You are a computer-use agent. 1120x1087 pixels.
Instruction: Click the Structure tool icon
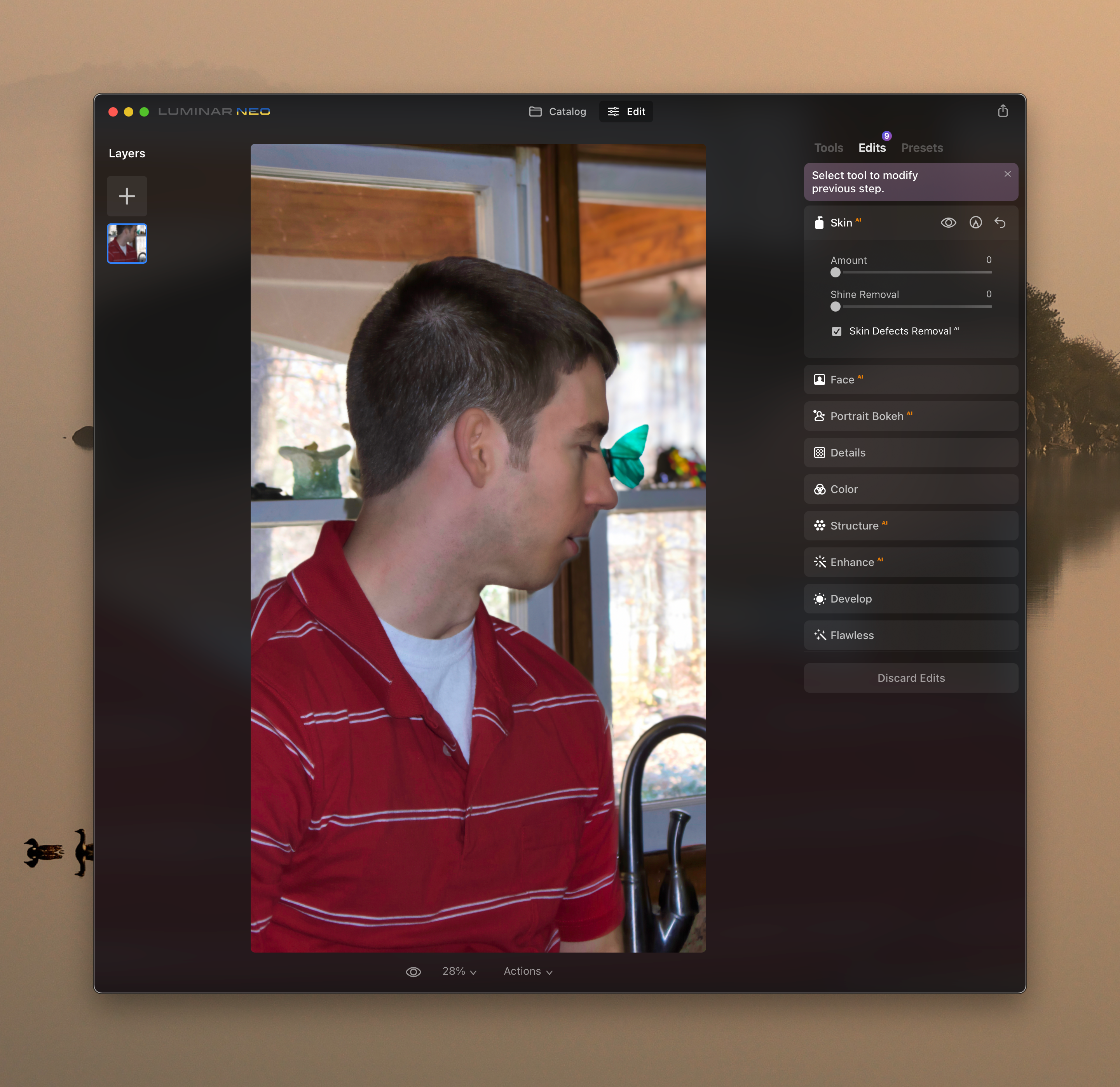point(819,526)
